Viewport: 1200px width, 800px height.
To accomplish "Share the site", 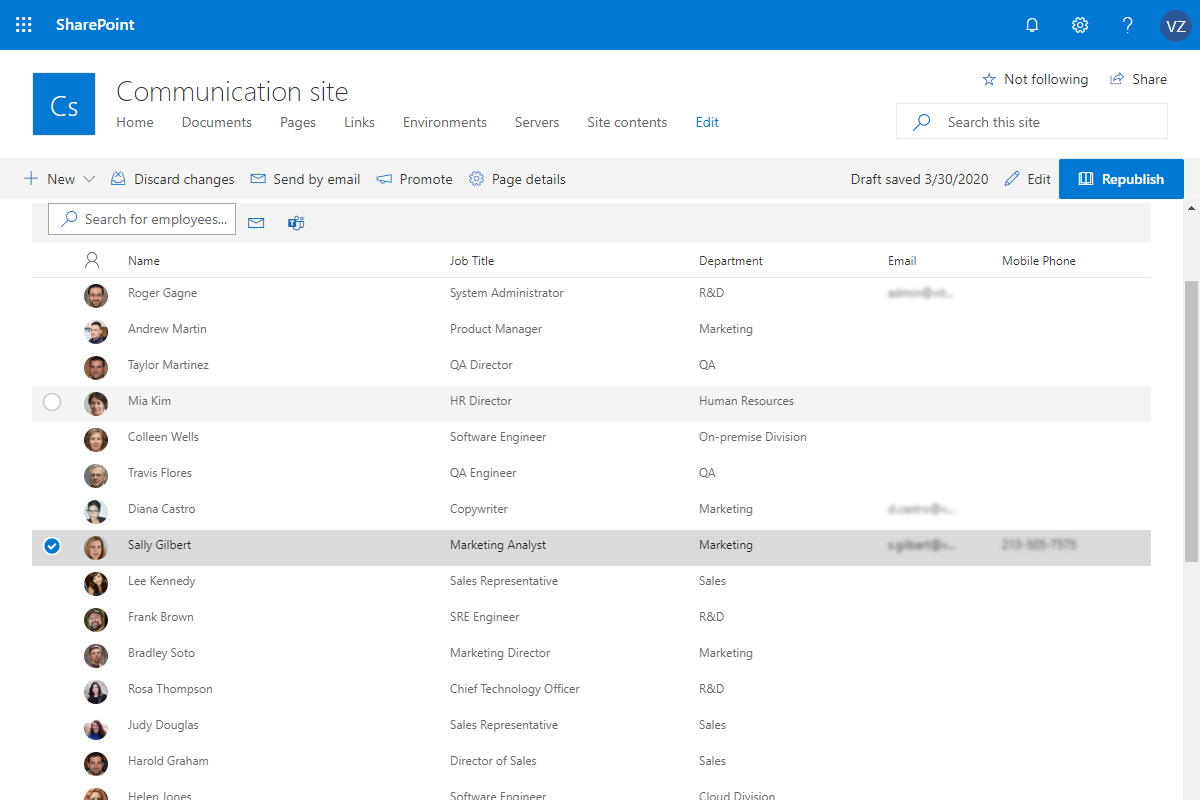I will tap(1139, 79).
